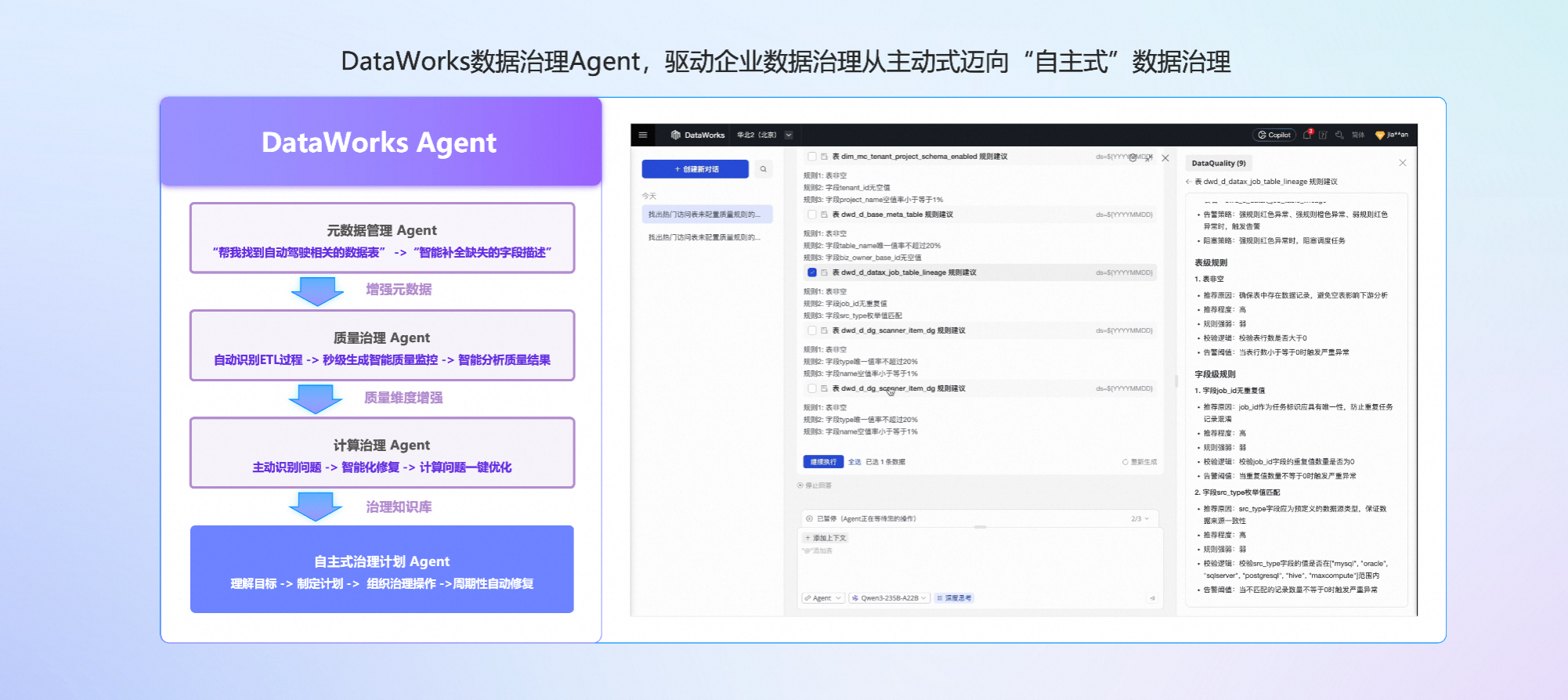Search conversations with the magnifier icon
The height and width of the screenshot is (700, 1568).
tap(763, 169)
